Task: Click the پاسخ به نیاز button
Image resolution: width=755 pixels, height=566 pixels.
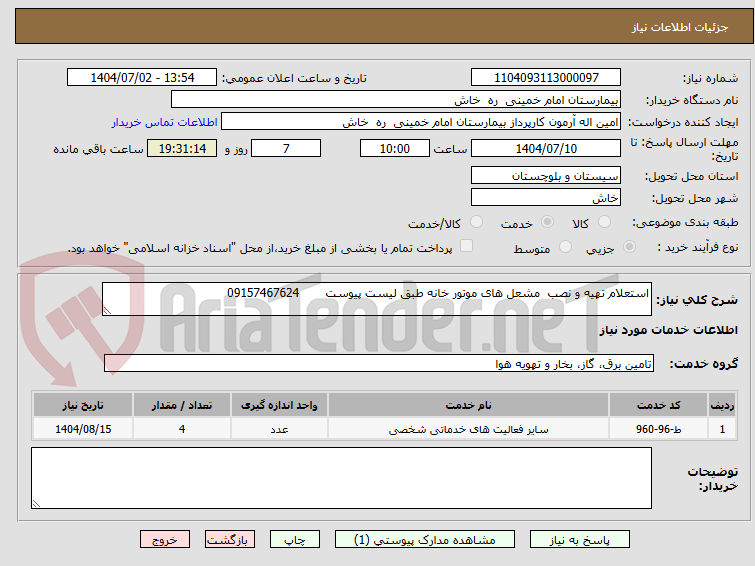Action: point(580,540)
